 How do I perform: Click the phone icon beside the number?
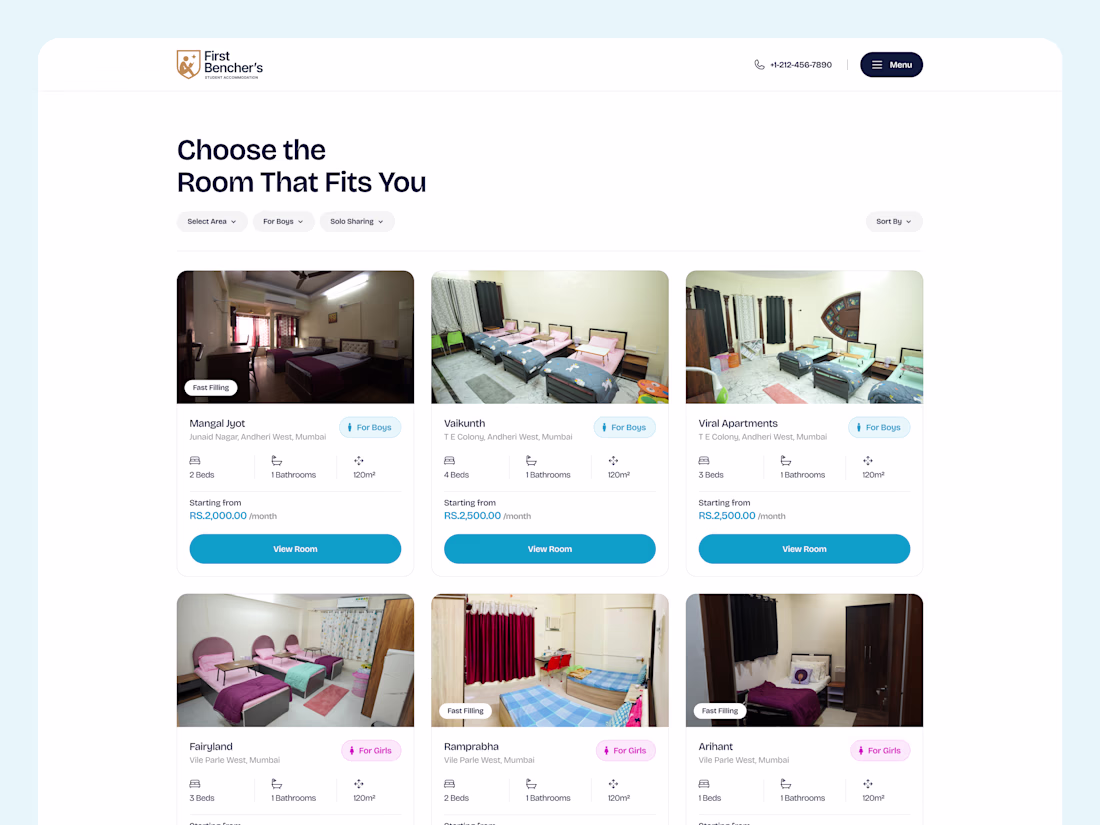click(759, 65)
